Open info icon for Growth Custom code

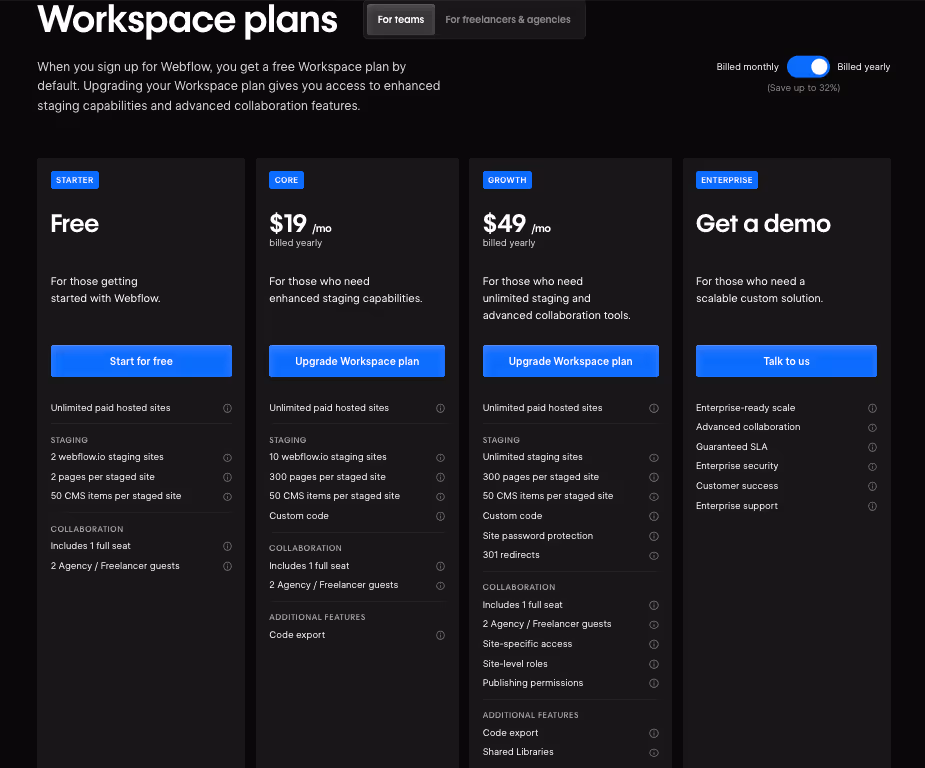654,516
